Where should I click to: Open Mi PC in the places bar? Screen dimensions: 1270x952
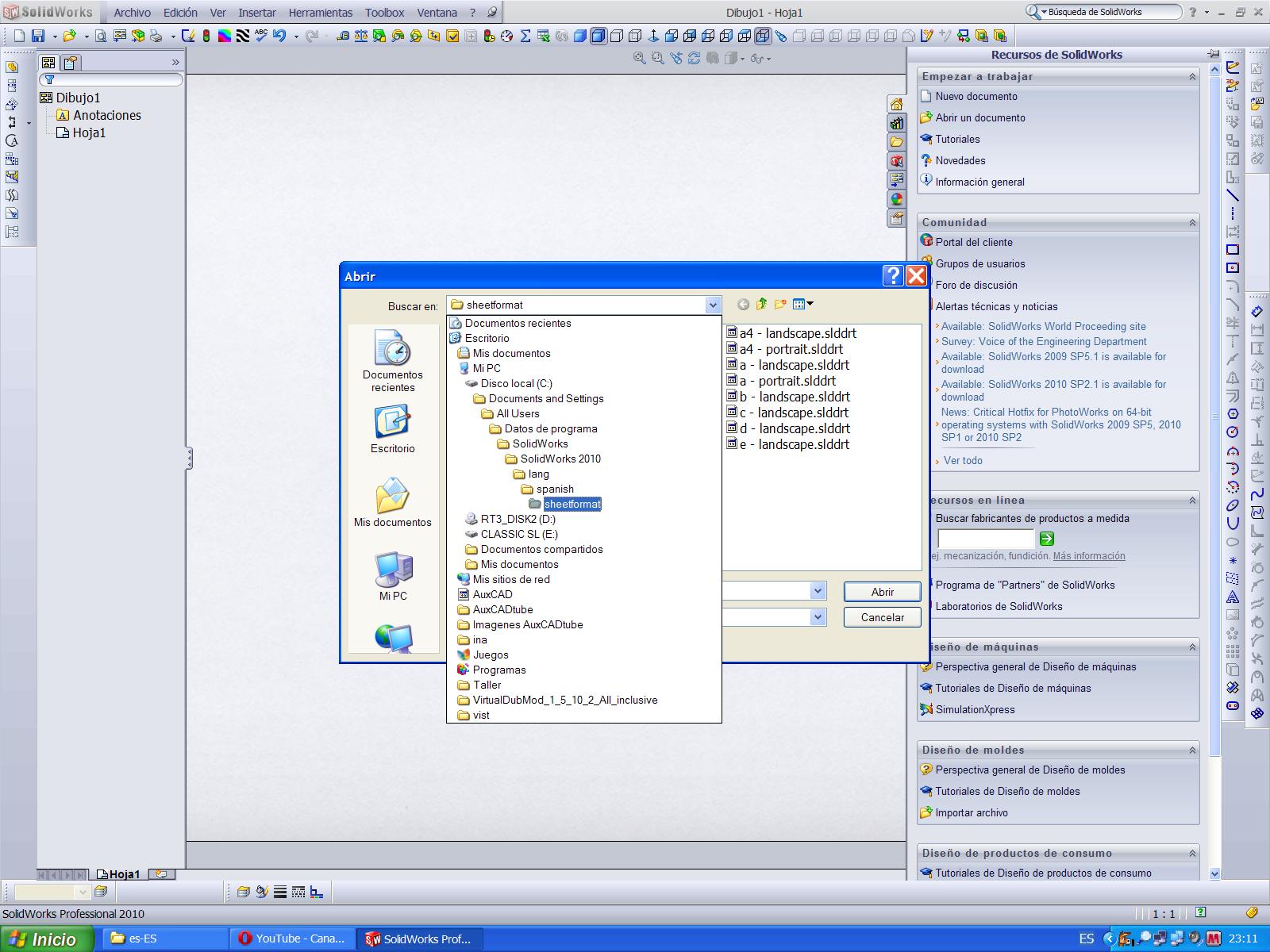[393, 577]
